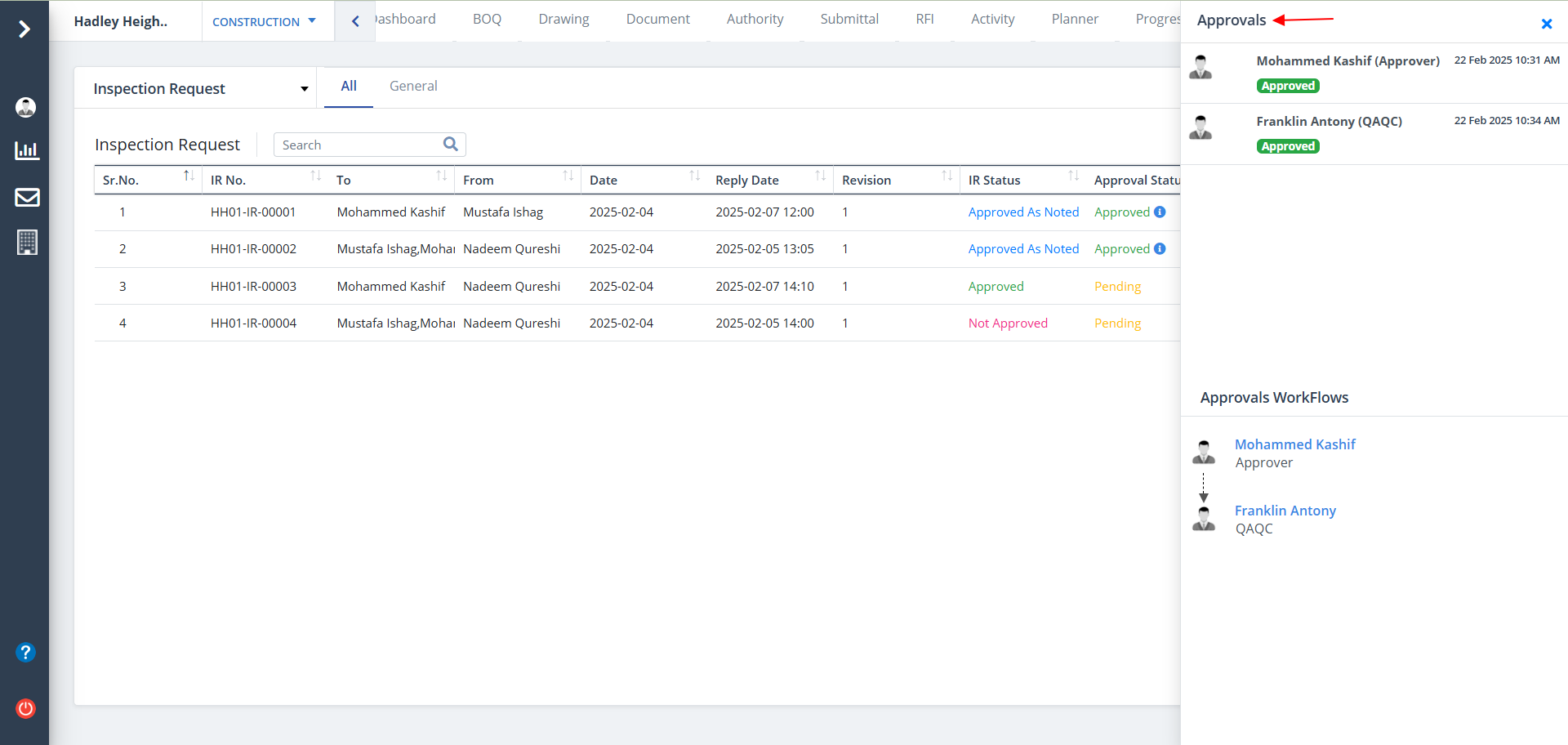The image size is (1568, 745).
Task: Open the CONSTRUCTION dropdown
Action: pyautogui.click(x=264, y=22)
